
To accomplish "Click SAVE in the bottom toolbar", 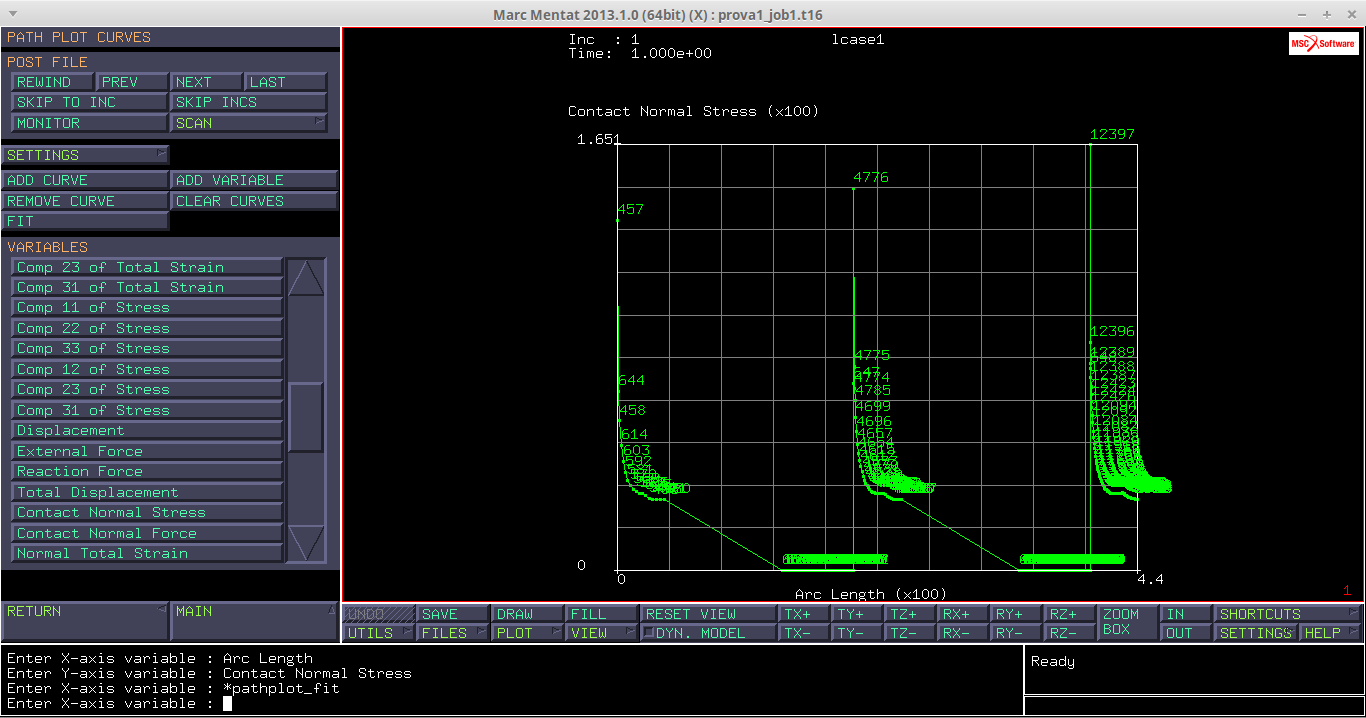I will tap(453, 614).
